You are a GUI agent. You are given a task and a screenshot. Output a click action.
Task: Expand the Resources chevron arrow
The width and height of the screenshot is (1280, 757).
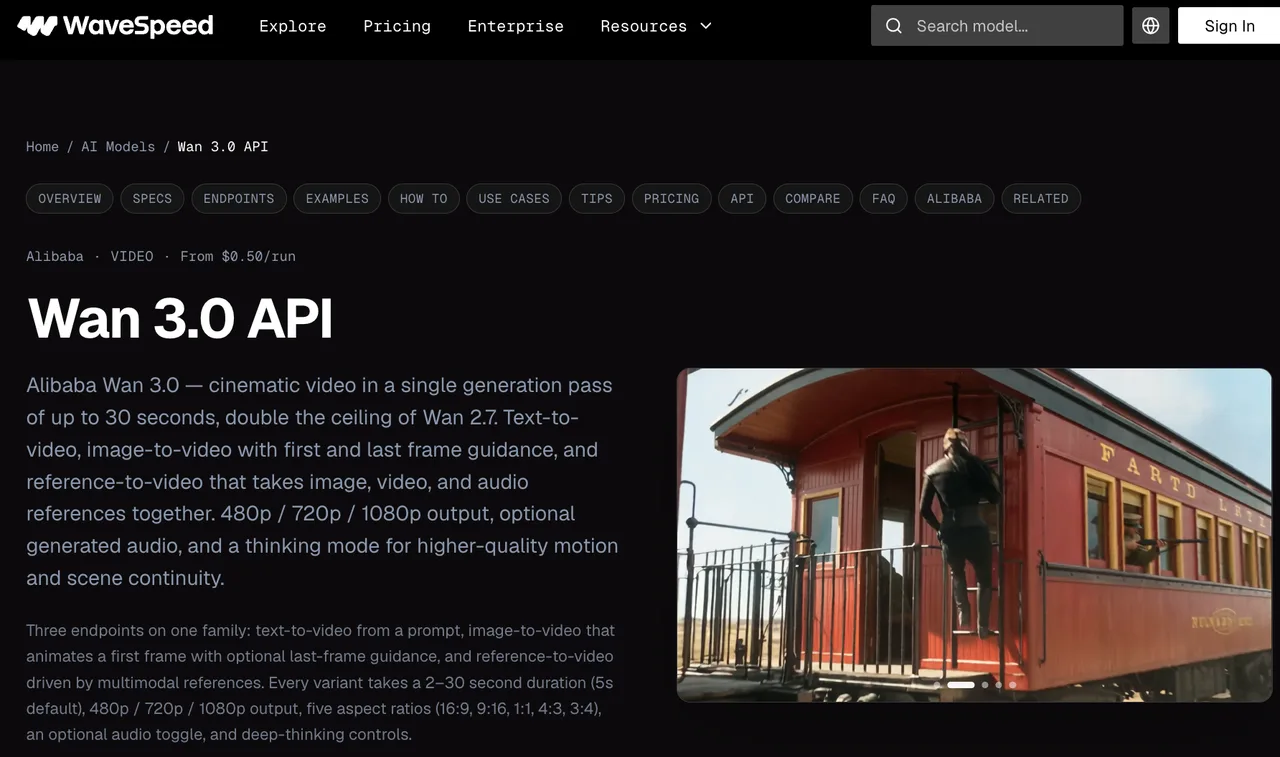(706, 26)
